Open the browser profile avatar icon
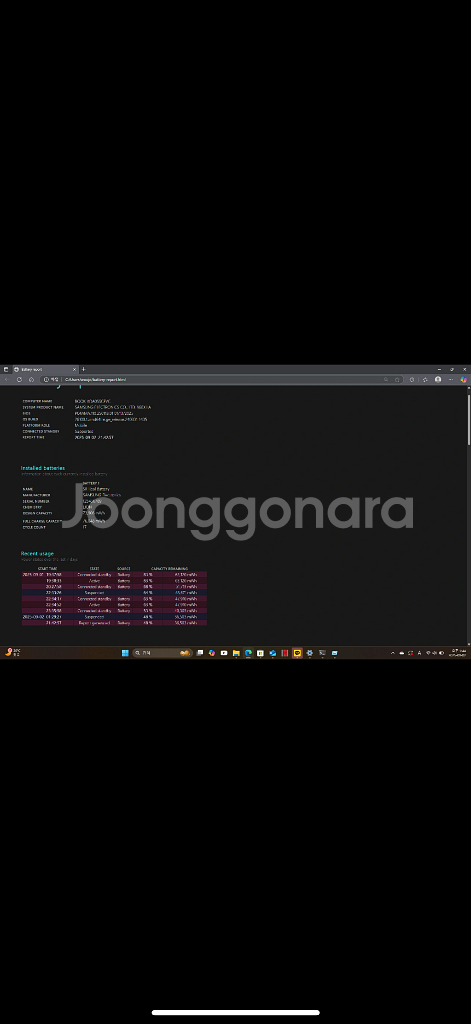 438,379
